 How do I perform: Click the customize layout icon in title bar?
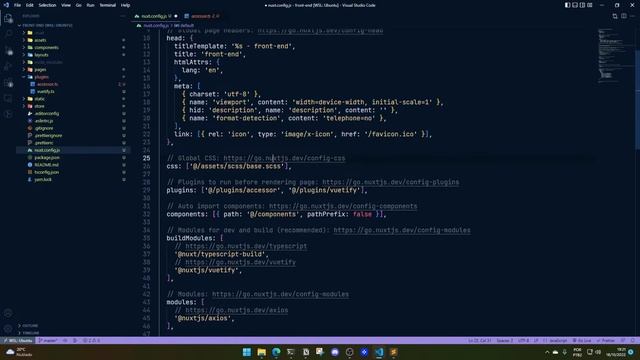590,5
